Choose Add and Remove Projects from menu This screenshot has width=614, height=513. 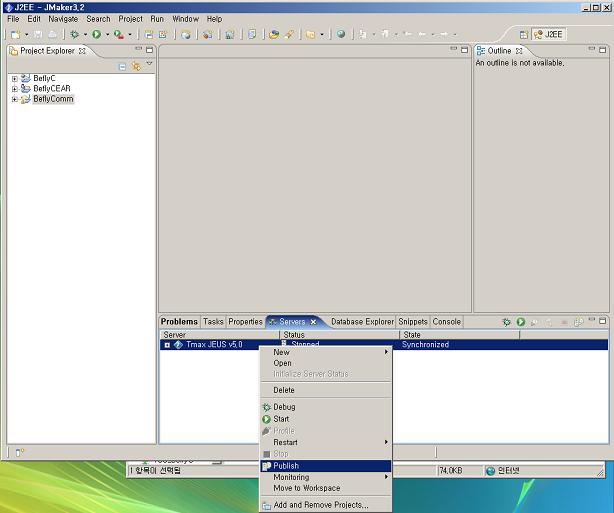coord(320,505)
